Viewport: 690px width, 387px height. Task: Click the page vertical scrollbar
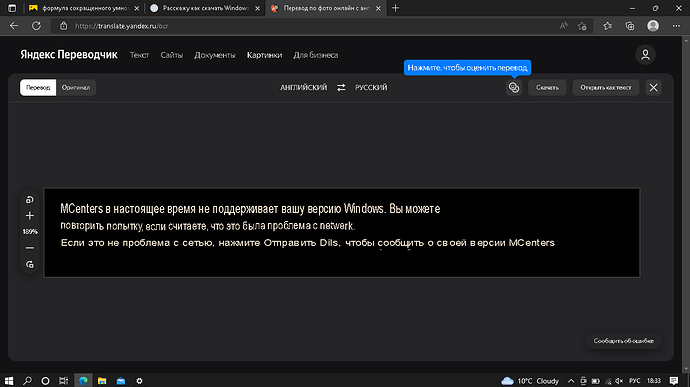pyautogui.click(x=686, y=205)
